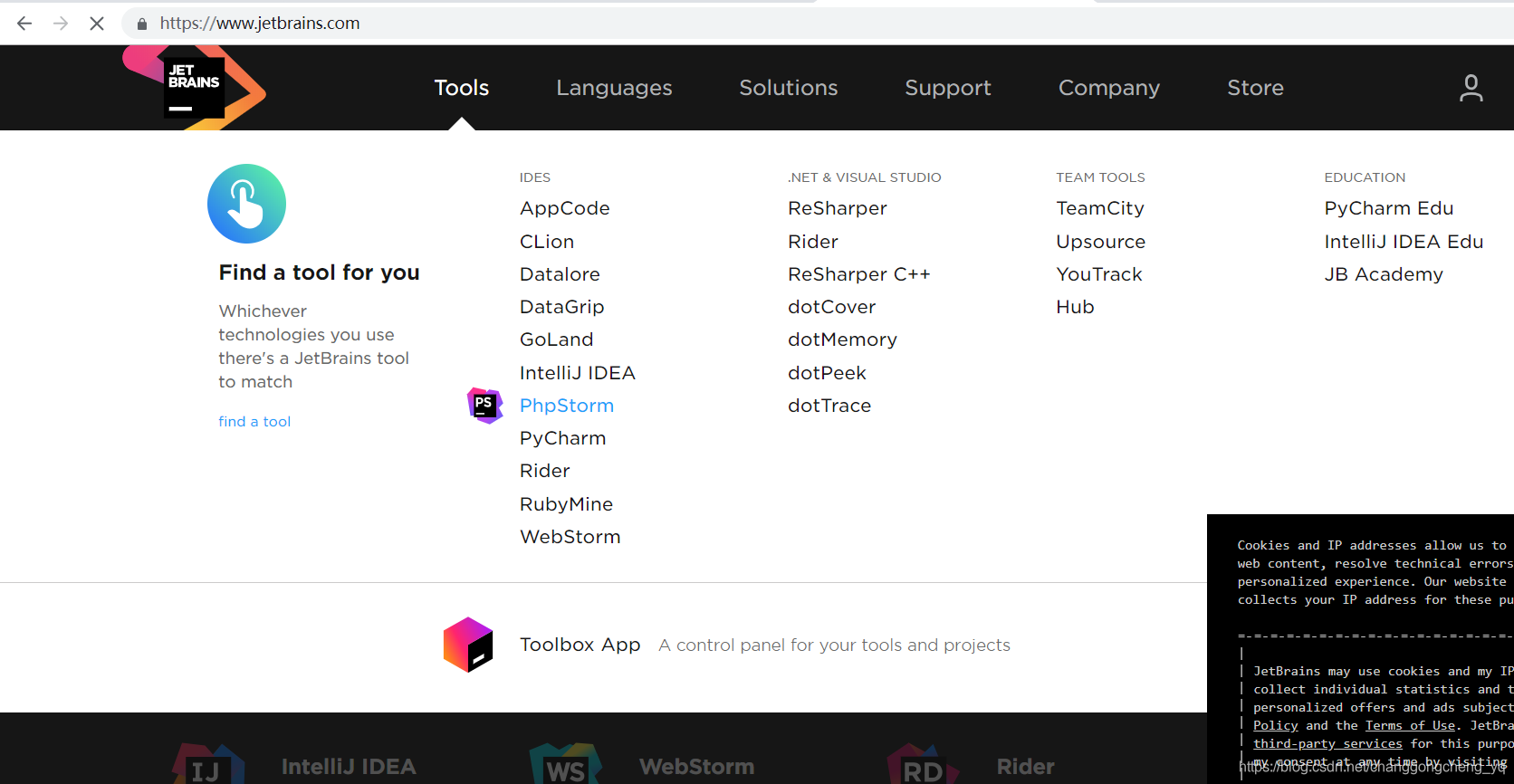This screenshot has height=784, width=1514.
Task: Go back using the browser back arrow
Action: tap(24, 24)
